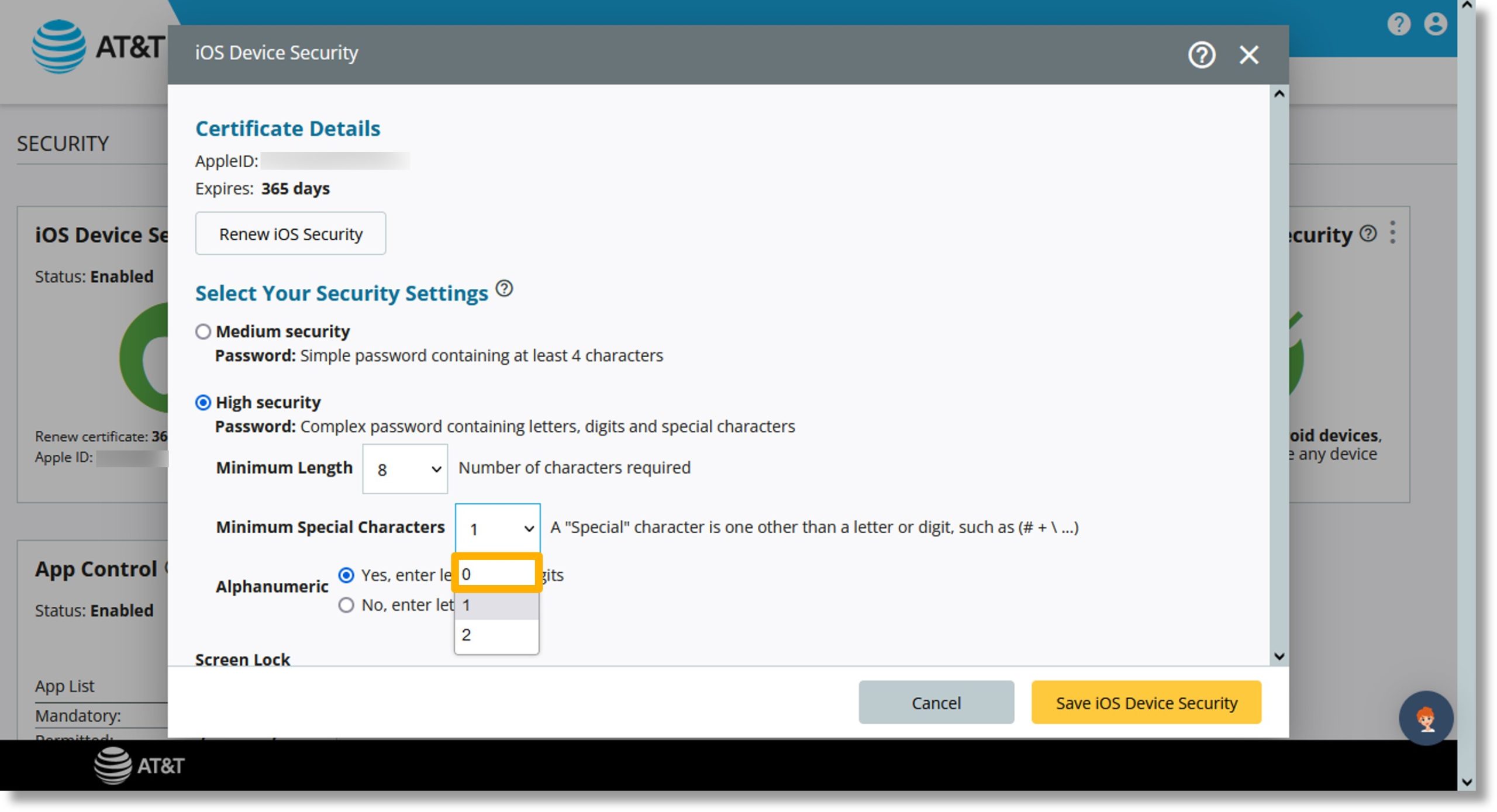Click the help question mark icon top right
The height and width of the screenshot is (812, 1497).
[x=1201, y=54]
